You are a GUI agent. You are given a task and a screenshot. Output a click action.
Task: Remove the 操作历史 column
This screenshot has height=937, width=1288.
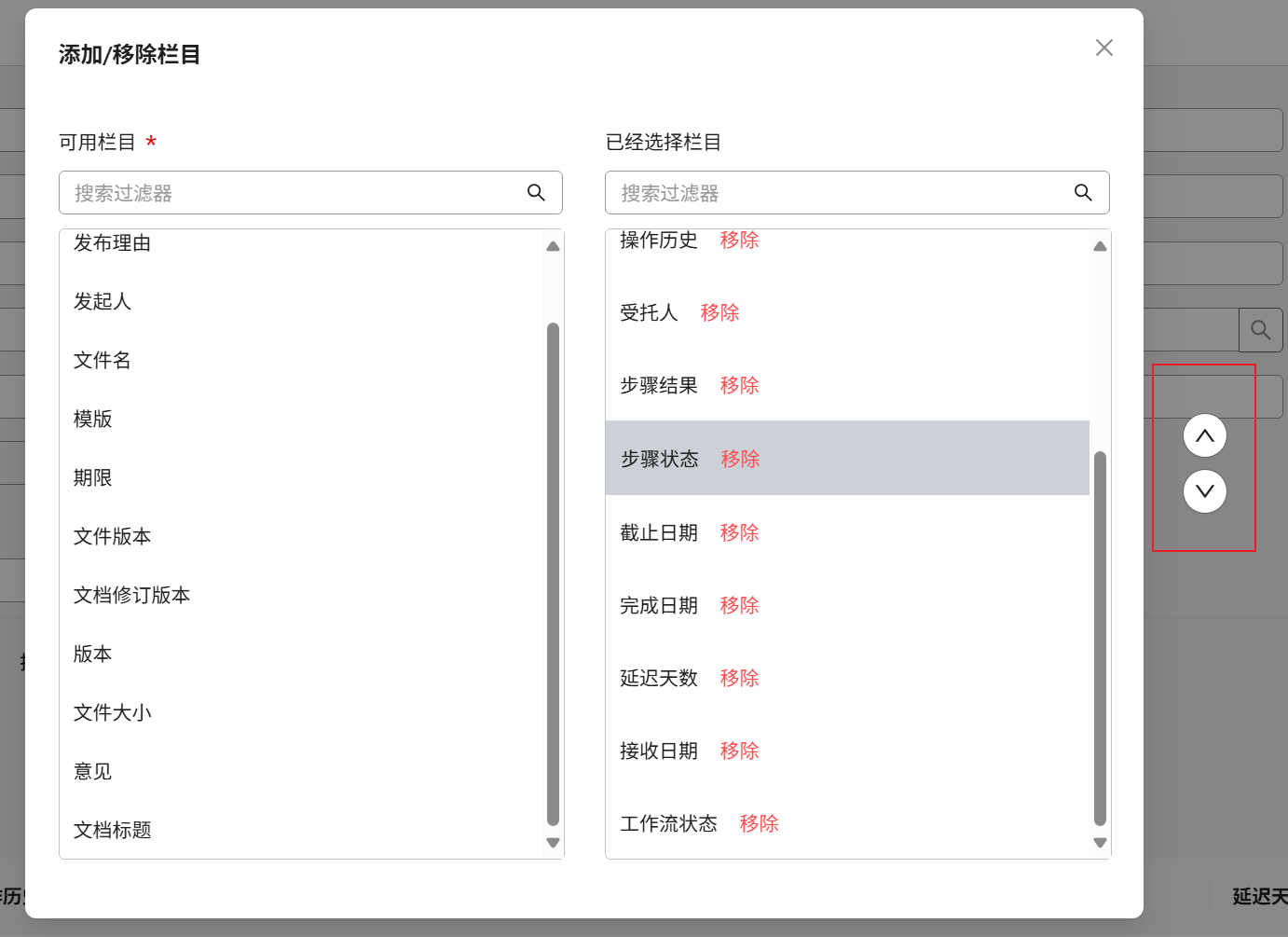pos(739,241)
